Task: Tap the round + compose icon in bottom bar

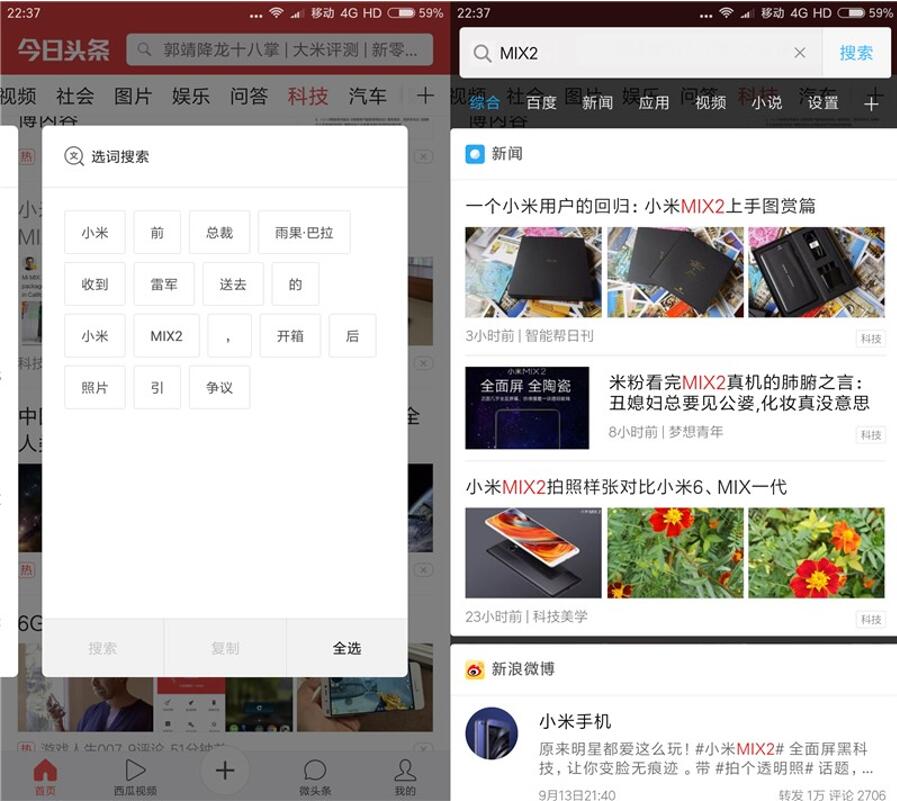Action: point(224,769)
